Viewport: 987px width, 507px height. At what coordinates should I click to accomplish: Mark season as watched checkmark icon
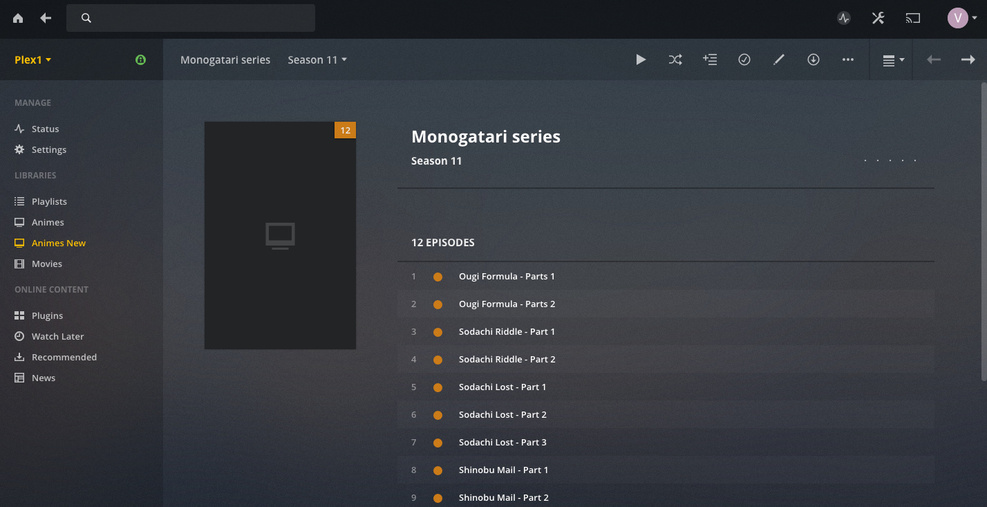coord(744,60)
